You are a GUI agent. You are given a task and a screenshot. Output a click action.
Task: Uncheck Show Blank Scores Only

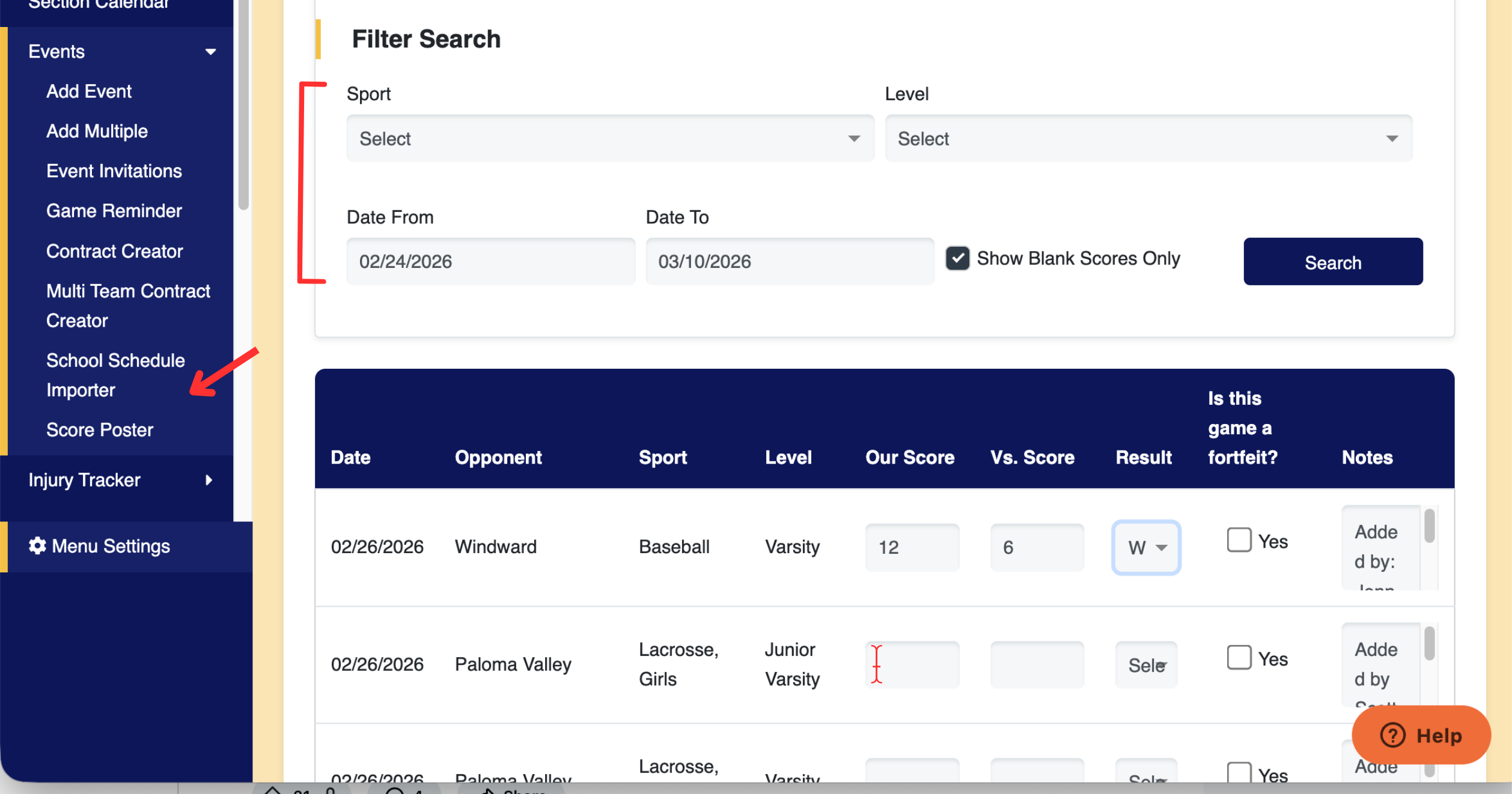(957, 258)
